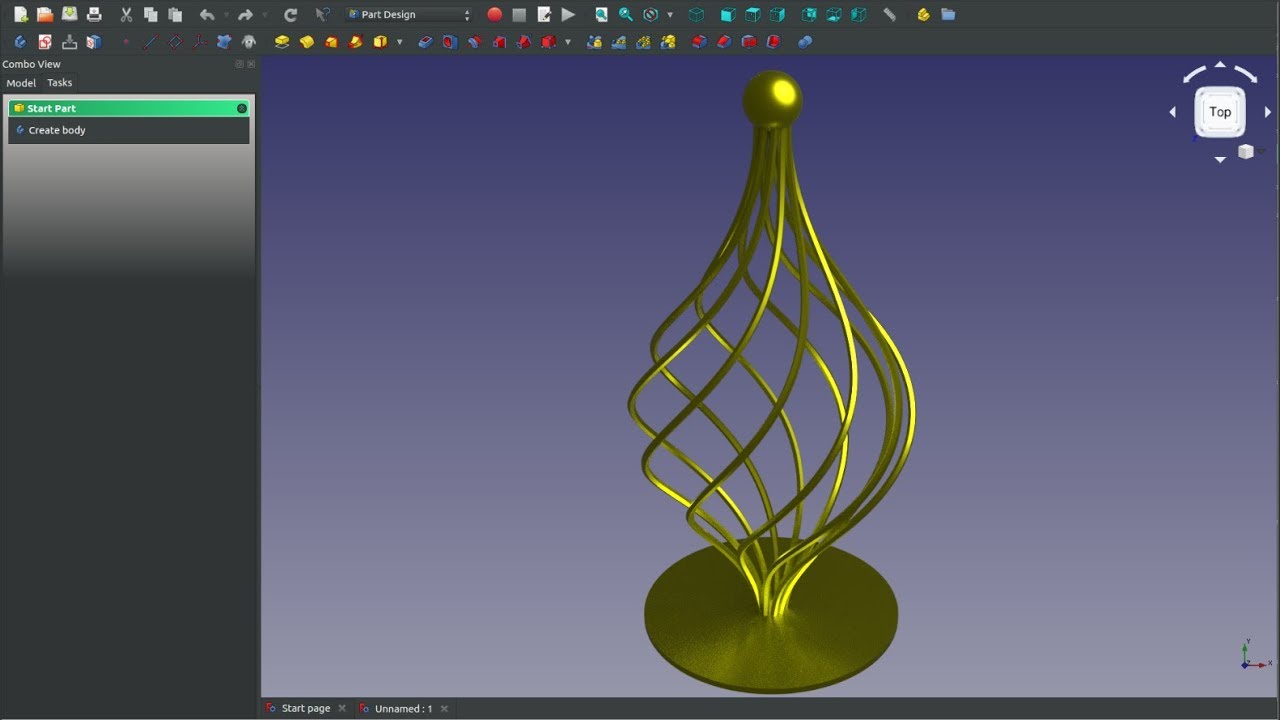Select the Pad tool icon

(x=282, y=42)
